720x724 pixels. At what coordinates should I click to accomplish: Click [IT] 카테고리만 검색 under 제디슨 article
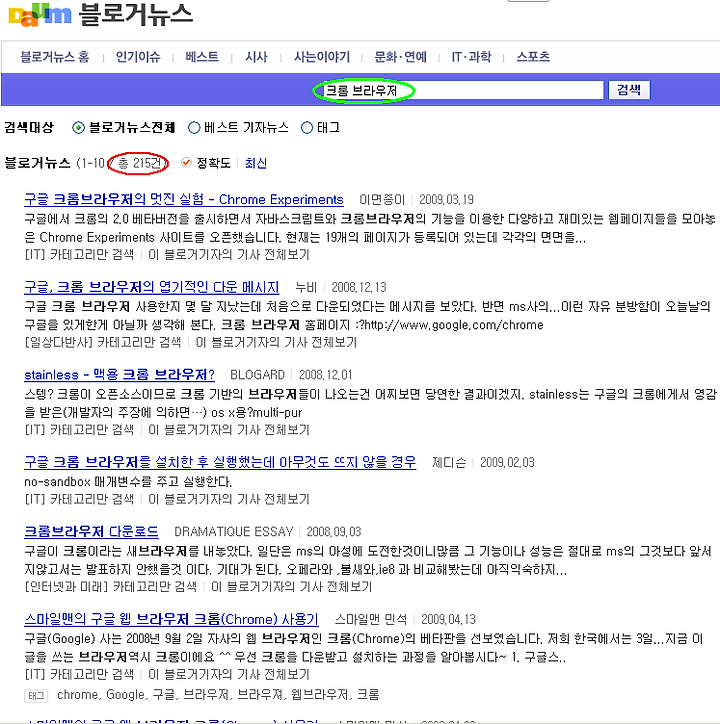click(79, 499)
